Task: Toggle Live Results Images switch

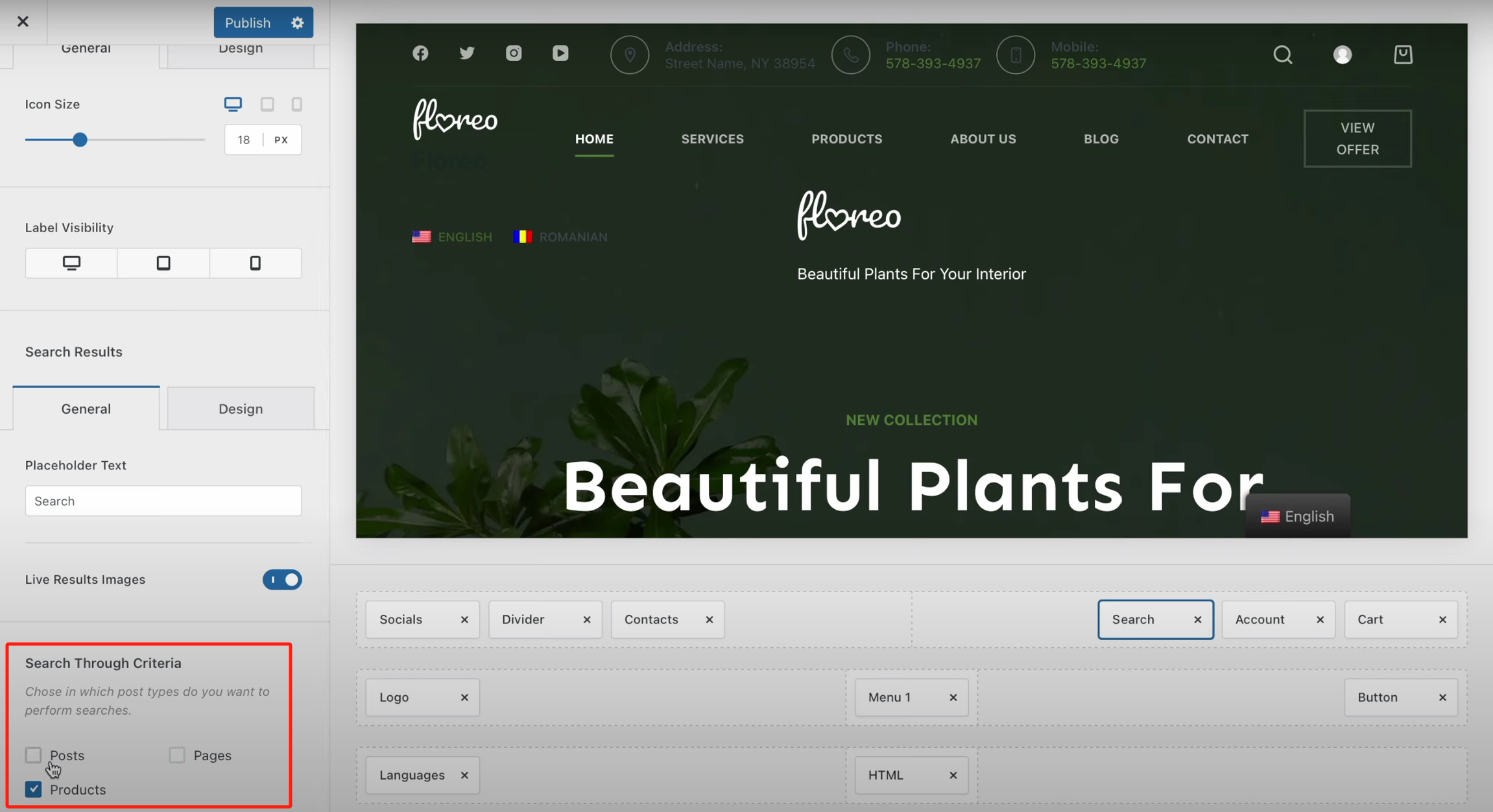Action: 282,580
